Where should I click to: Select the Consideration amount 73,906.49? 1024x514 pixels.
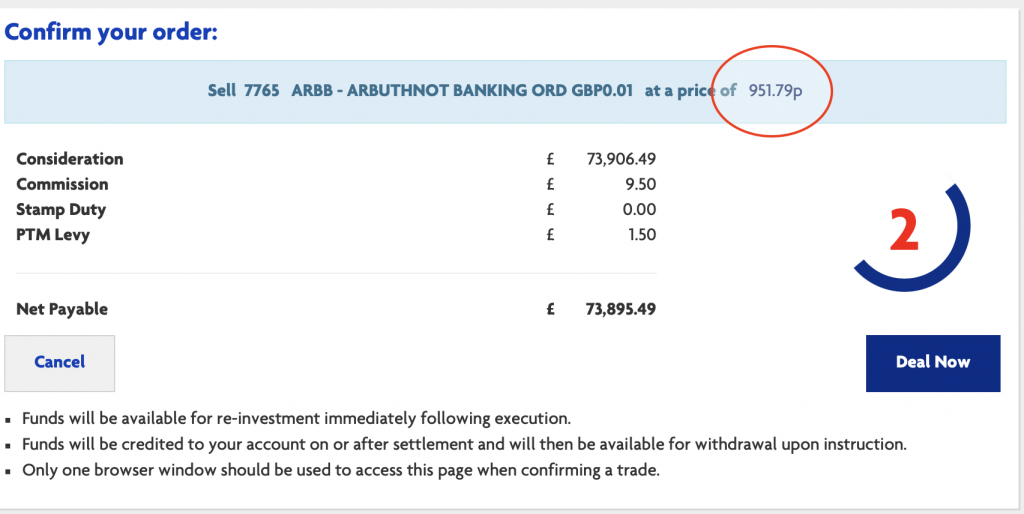tap(620, 159)
